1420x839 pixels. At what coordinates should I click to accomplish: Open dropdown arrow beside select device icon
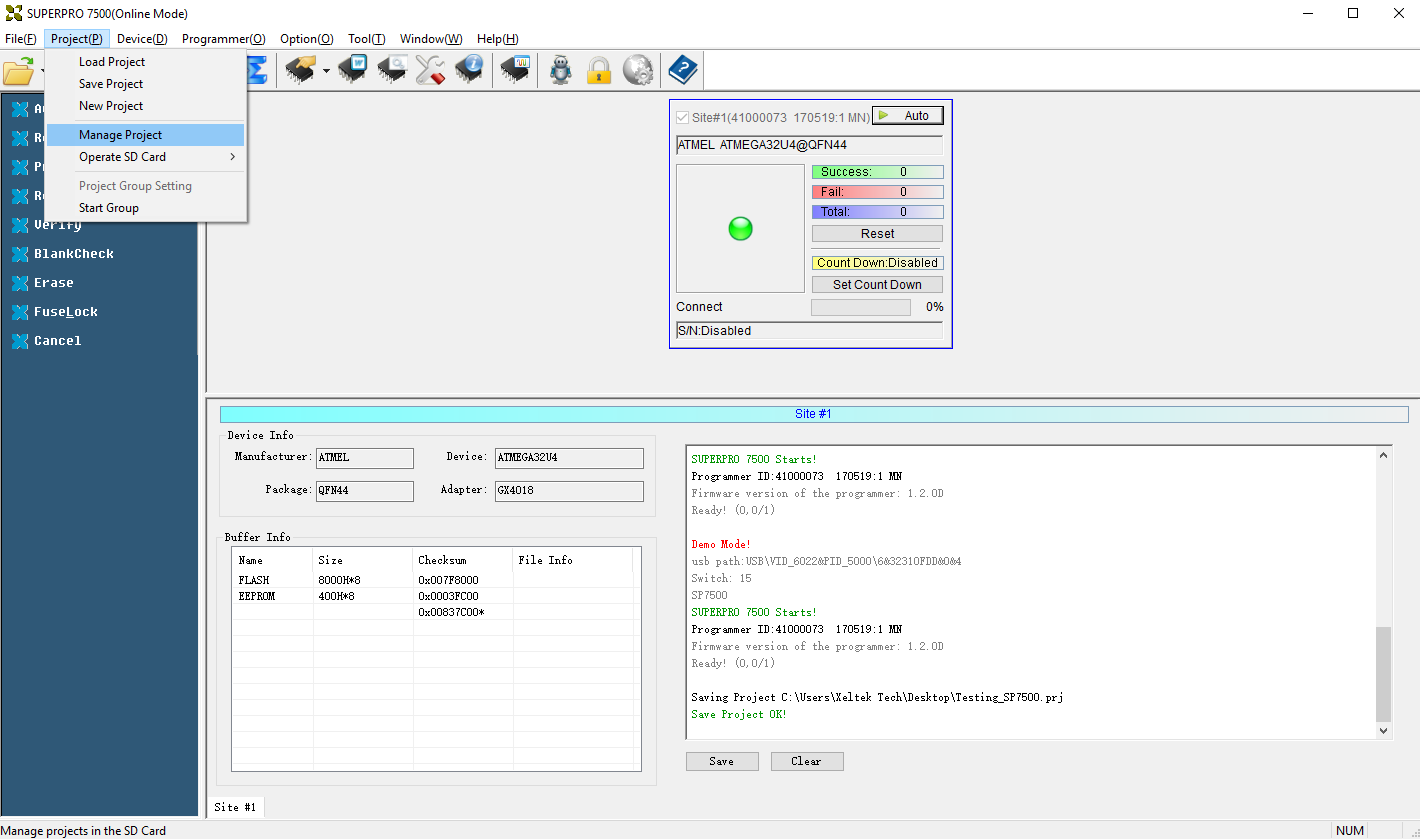pyautogui.click(x=326, y=71)
